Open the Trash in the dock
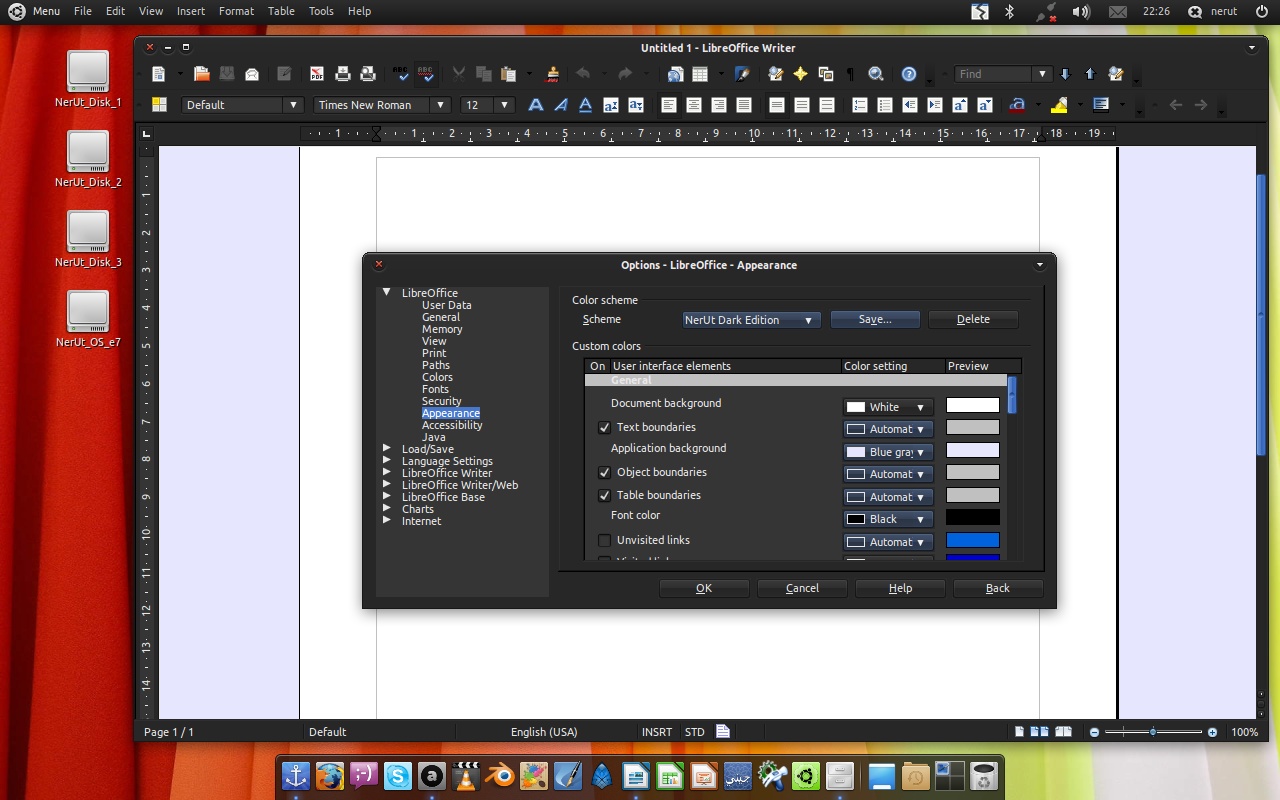 pos(984,775)
